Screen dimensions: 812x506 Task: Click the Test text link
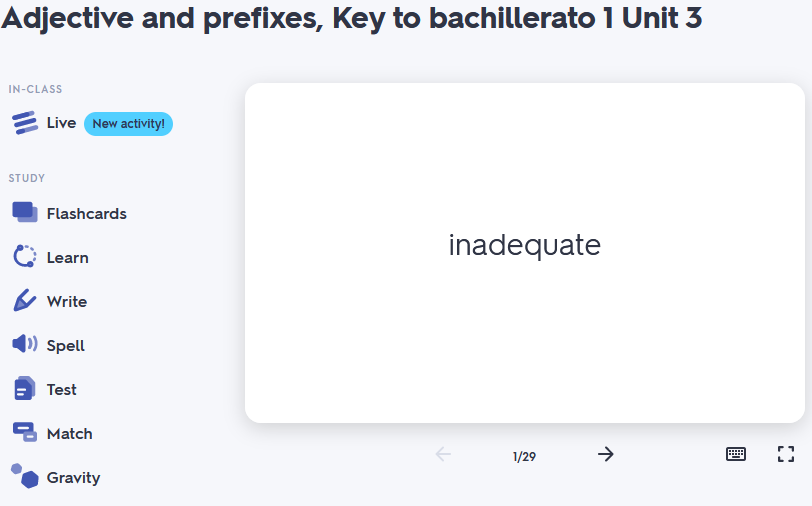pos(62,390)
